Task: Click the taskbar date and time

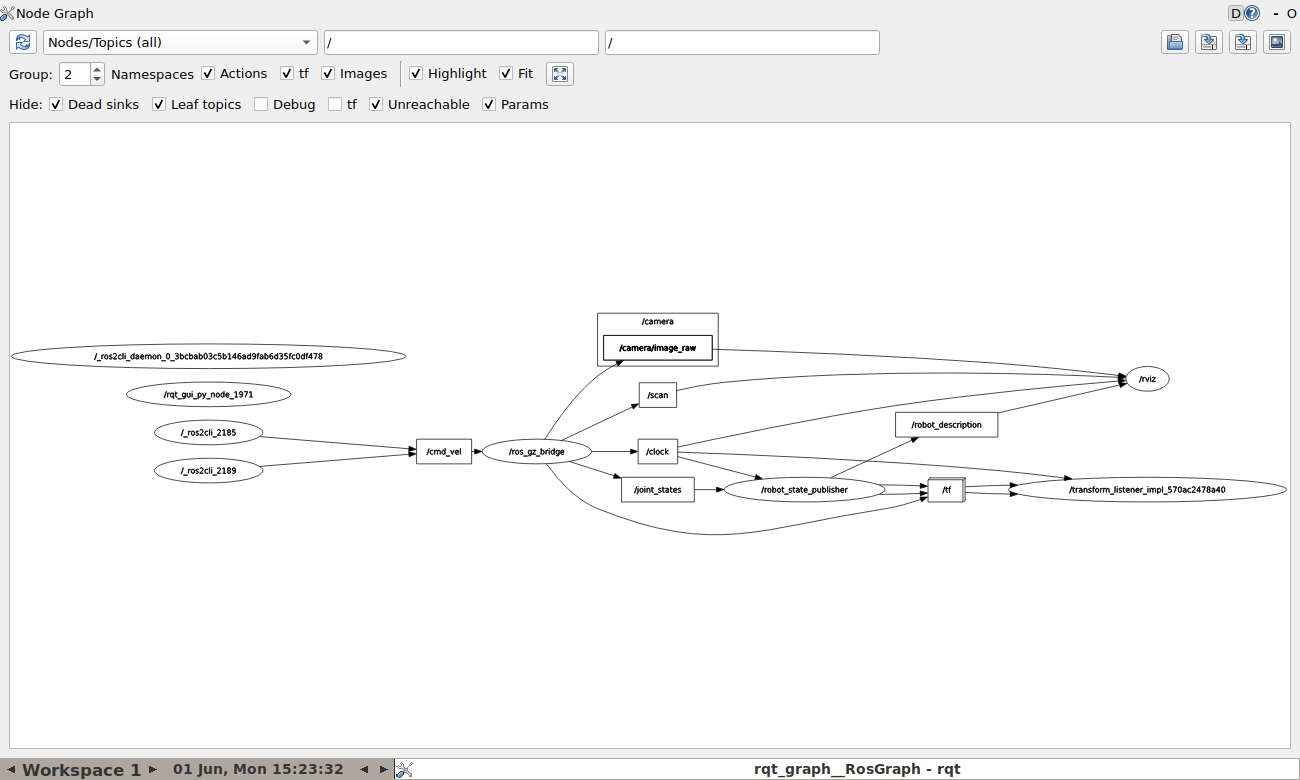Action: (x=258, y=769)
